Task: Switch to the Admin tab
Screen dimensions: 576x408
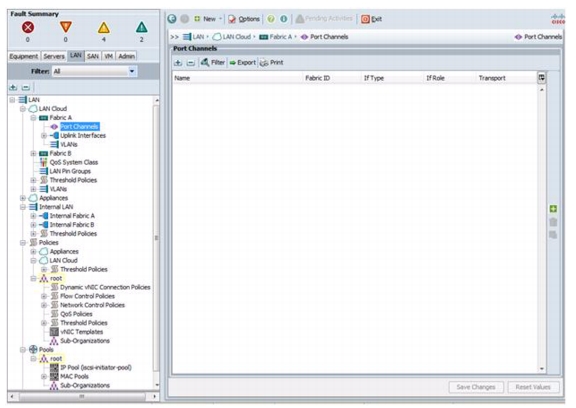Action: coord(126,56)
